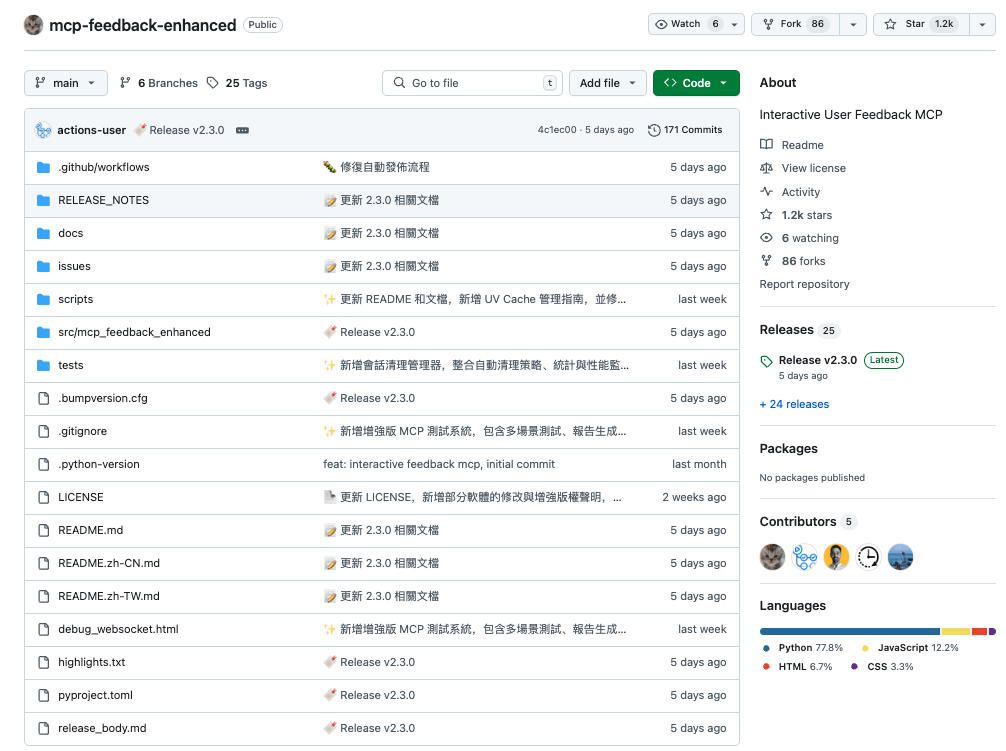Click the JavaScript yellow language segment
This screenshot has height=751, width=1006.
click(956, 632)
